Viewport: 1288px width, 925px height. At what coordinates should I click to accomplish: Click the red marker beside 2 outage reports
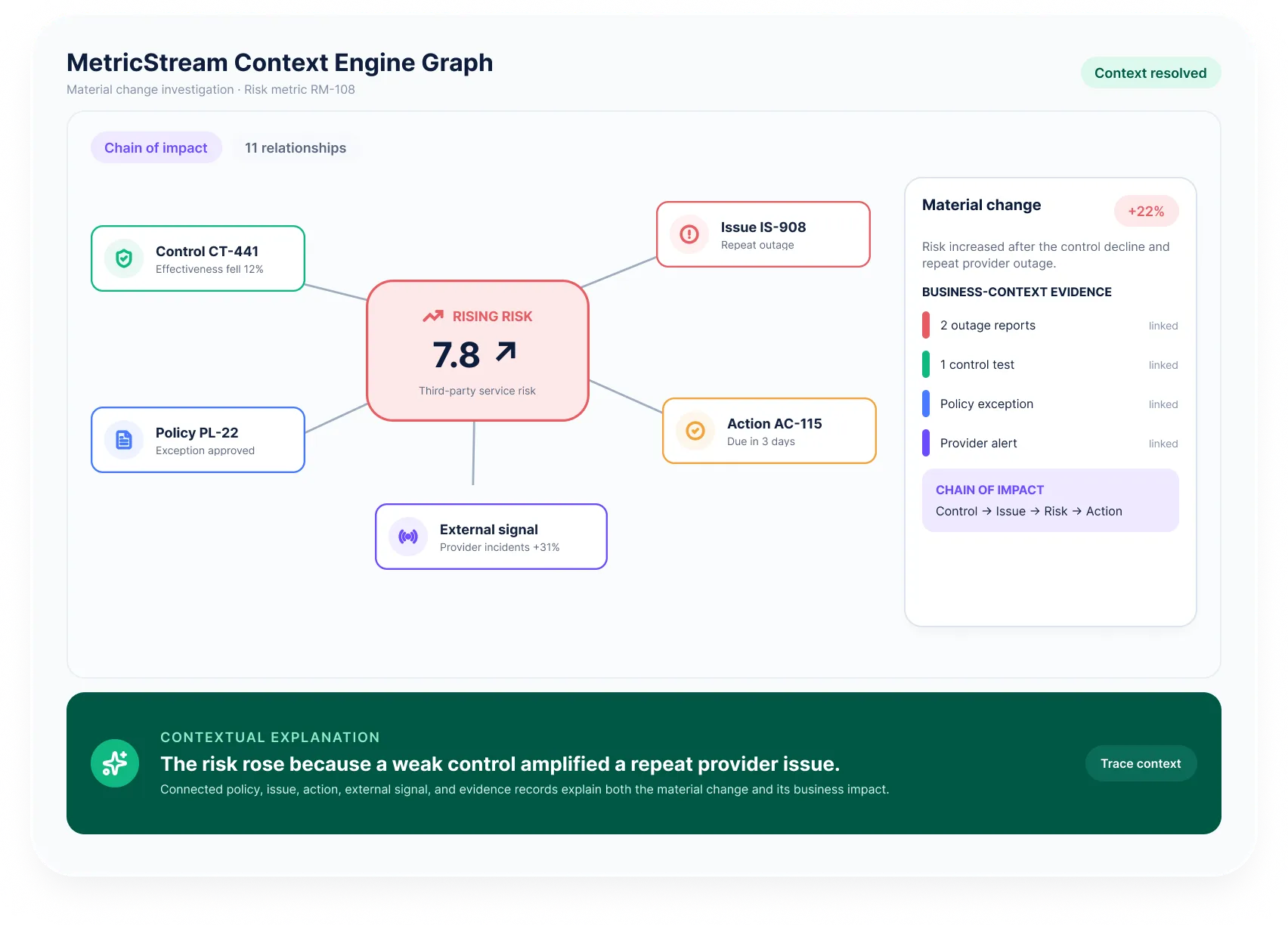click(x=926, y=325)
